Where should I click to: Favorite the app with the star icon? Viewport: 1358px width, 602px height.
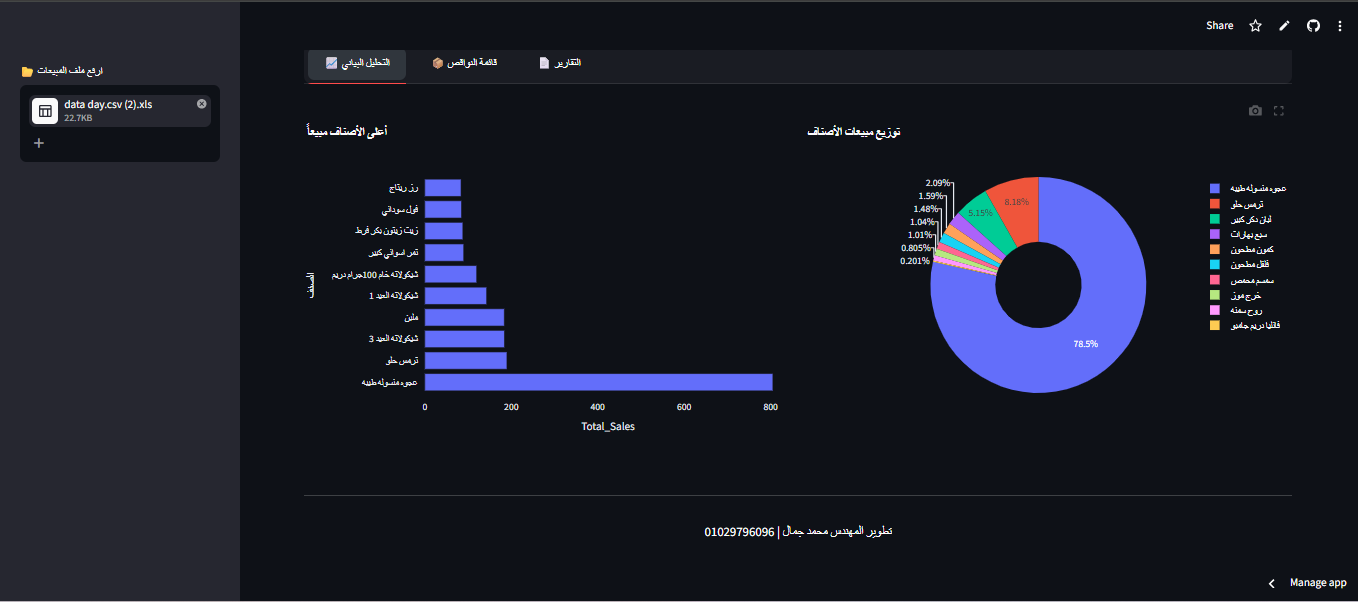1255,26
